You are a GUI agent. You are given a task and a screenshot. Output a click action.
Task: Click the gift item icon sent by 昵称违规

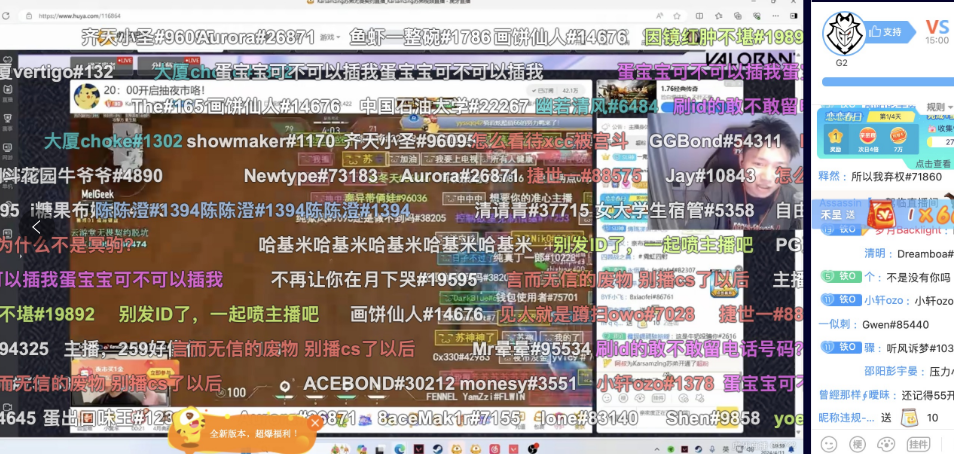(x=910, y=417)
